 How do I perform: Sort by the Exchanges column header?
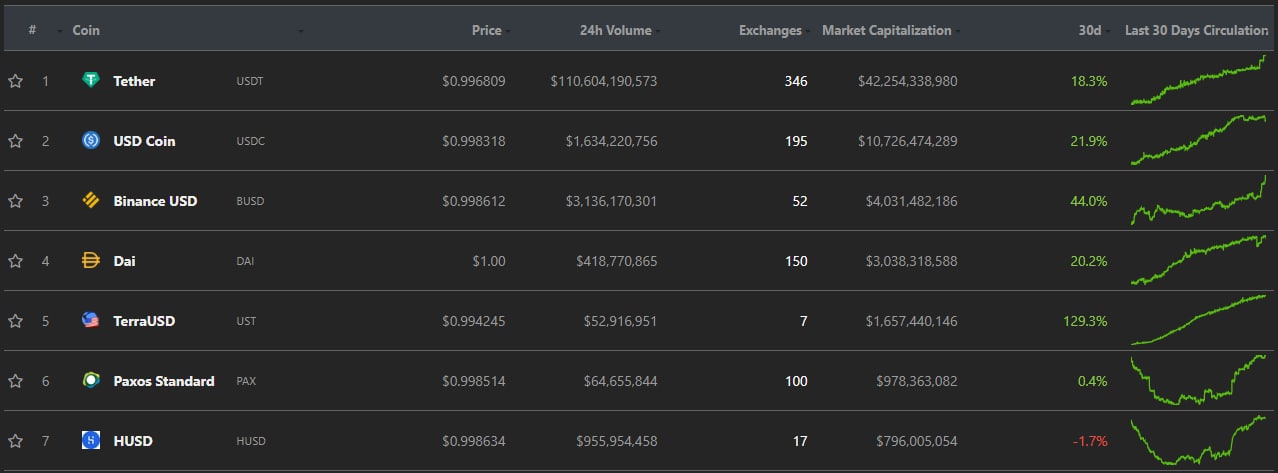[770, 30]
